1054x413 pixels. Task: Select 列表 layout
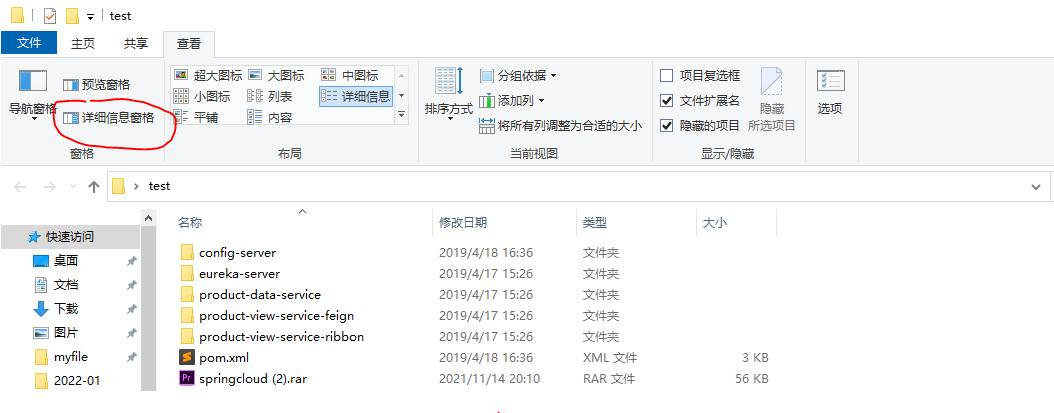click(270, 96)
